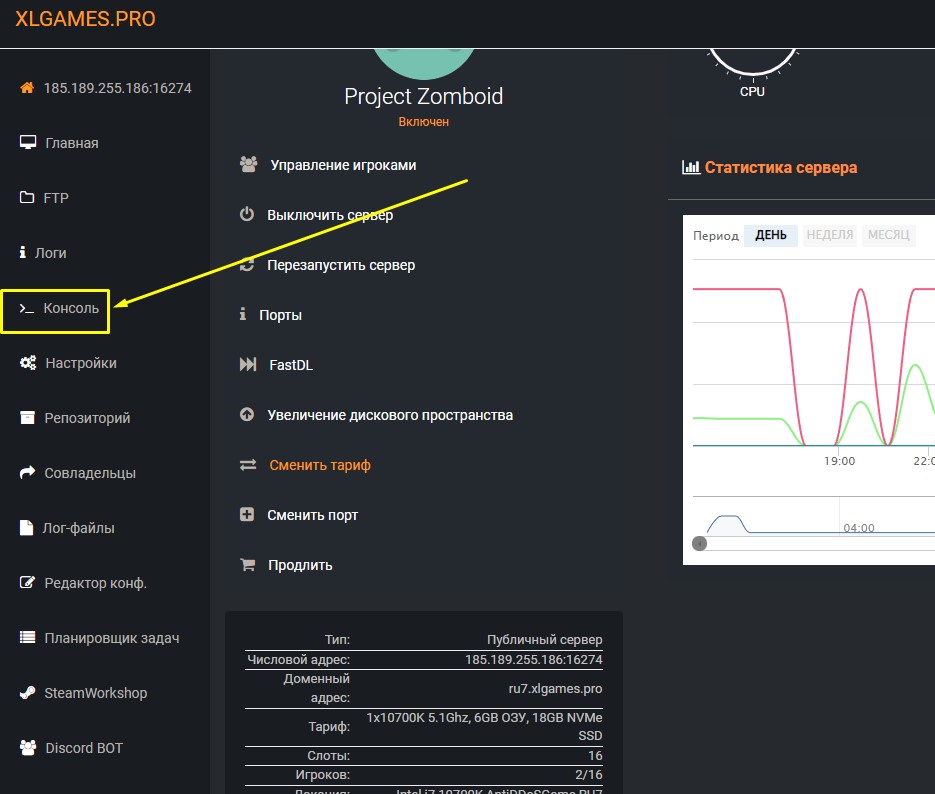The image size is (935, 794).
Task: Click the users icon for Discord BOT
Action: (x=27, y=748)
